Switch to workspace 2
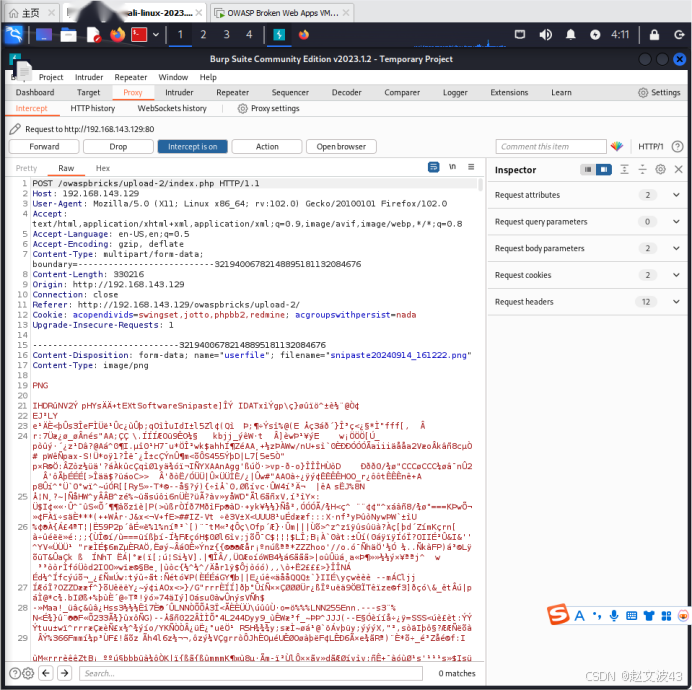The image size is (692, 690). (x=203, y=34)
